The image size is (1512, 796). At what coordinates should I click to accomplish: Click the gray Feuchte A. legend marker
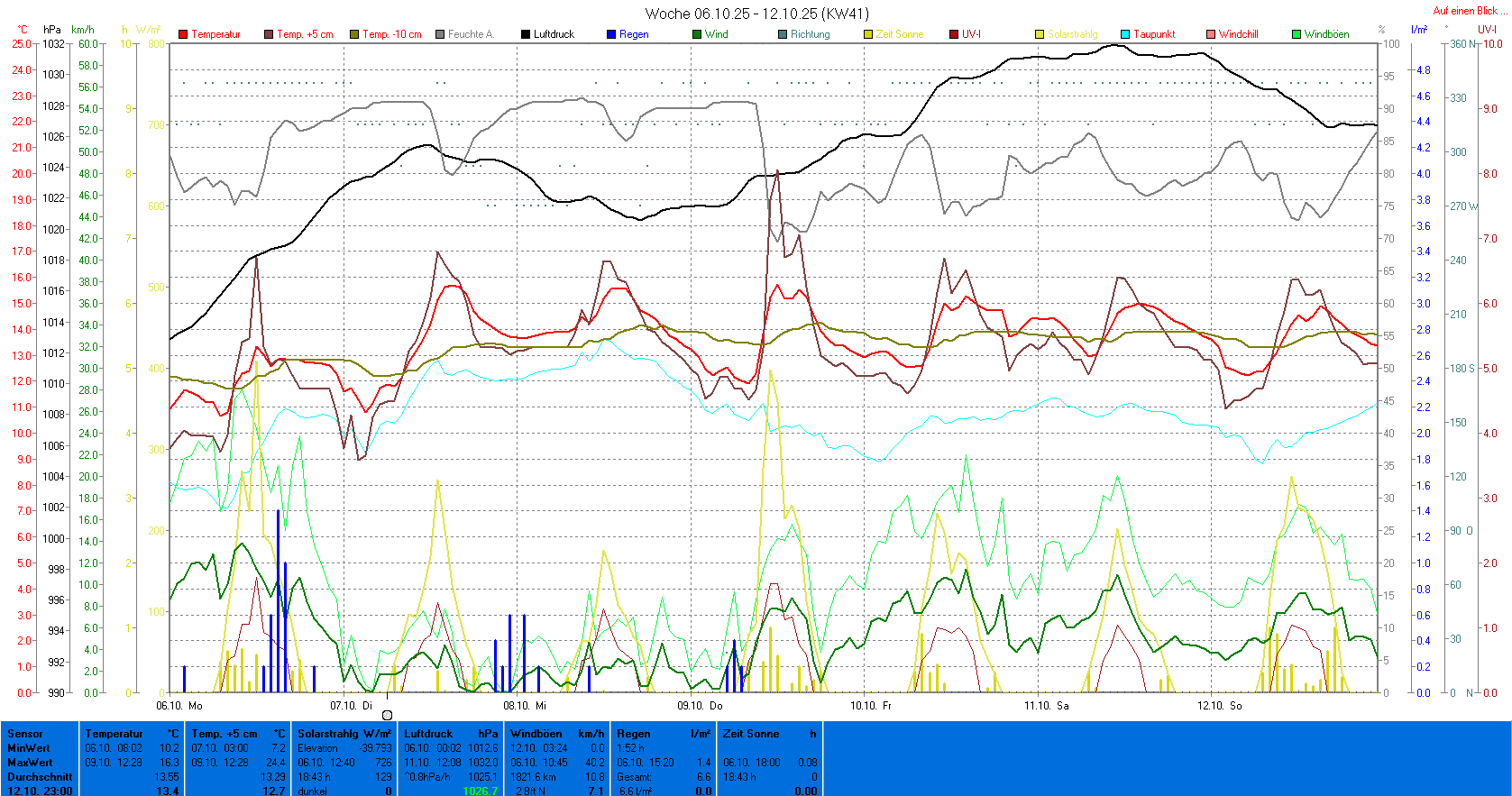(440, 34)
